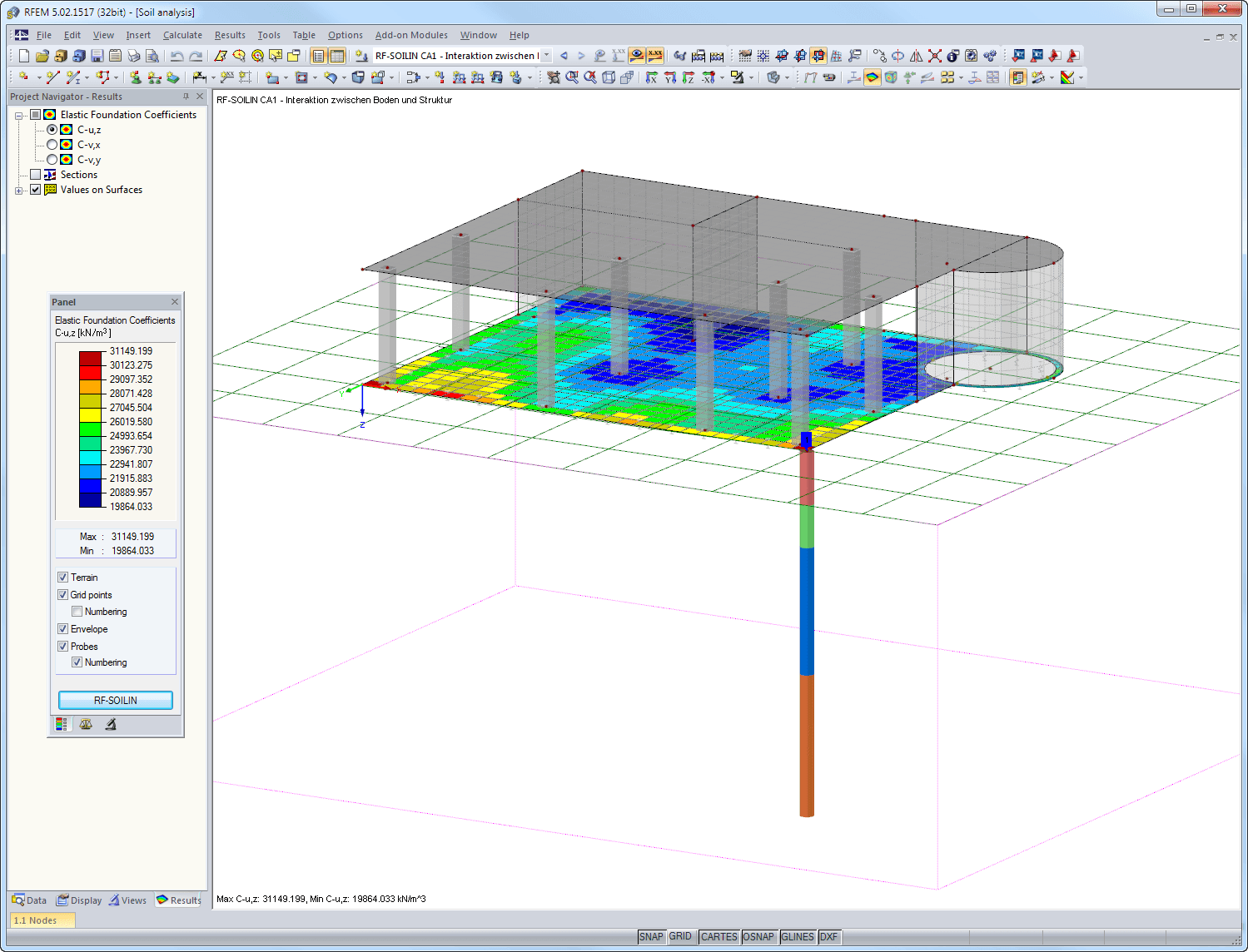Image resolution: width=1248 pixels, height=952 pixels.
Task: Click the view in Y direction icon
Action: click(670, 77)
